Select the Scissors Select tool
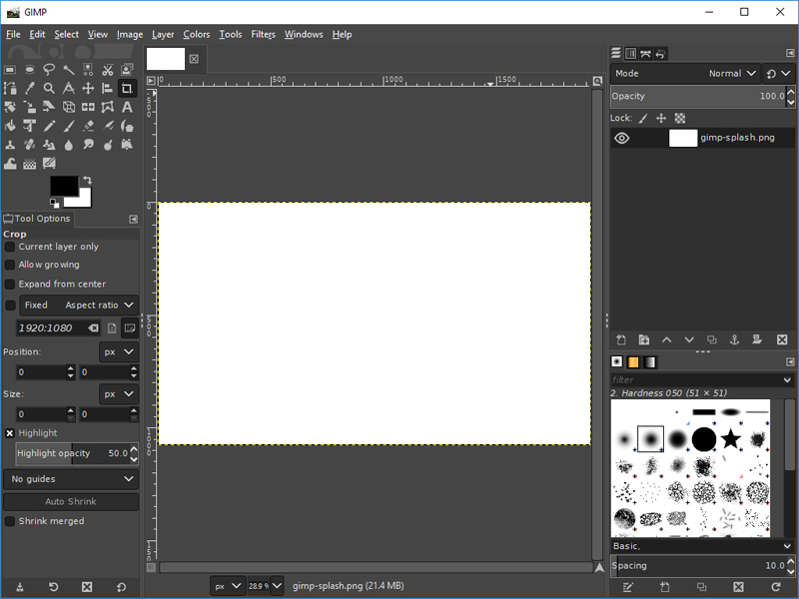 [108, 69]
